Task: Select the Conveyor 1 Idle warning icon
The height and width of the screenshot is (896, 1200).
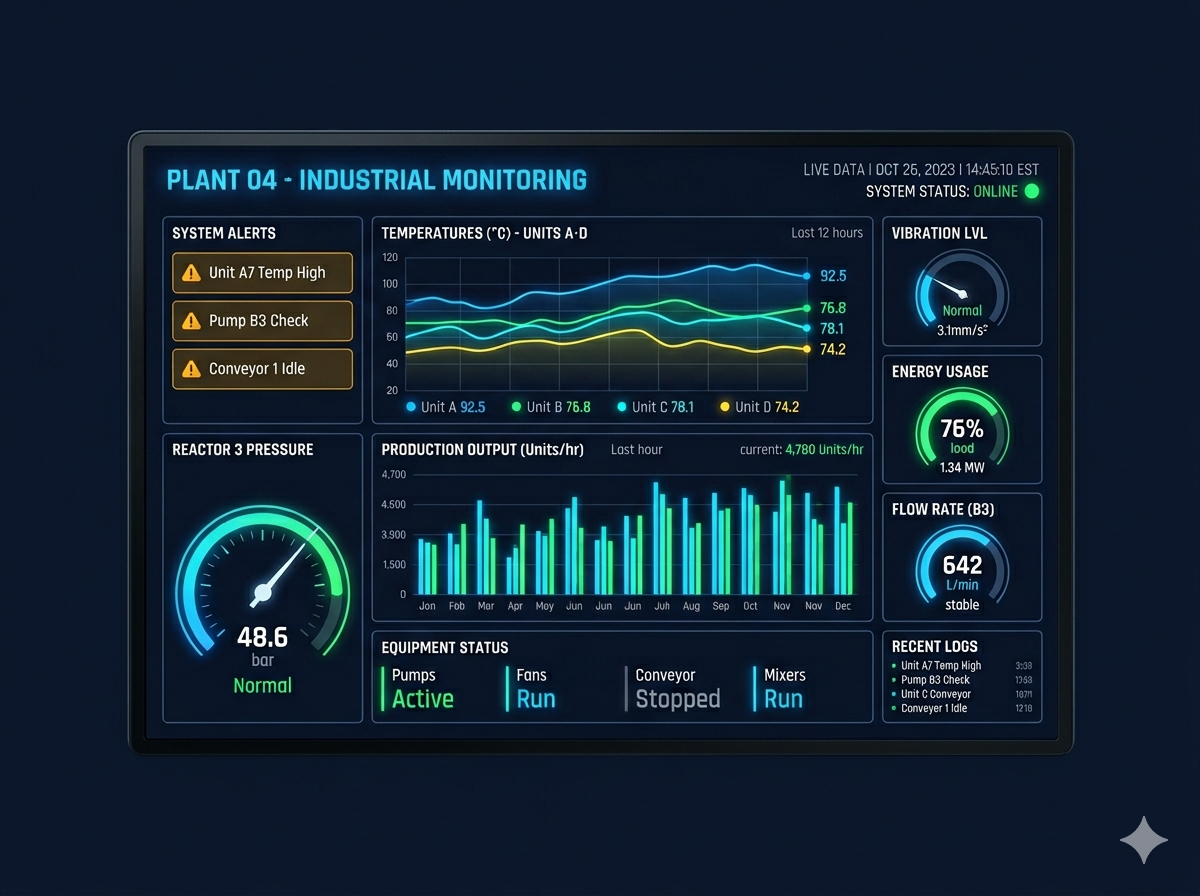Action: 191,368
